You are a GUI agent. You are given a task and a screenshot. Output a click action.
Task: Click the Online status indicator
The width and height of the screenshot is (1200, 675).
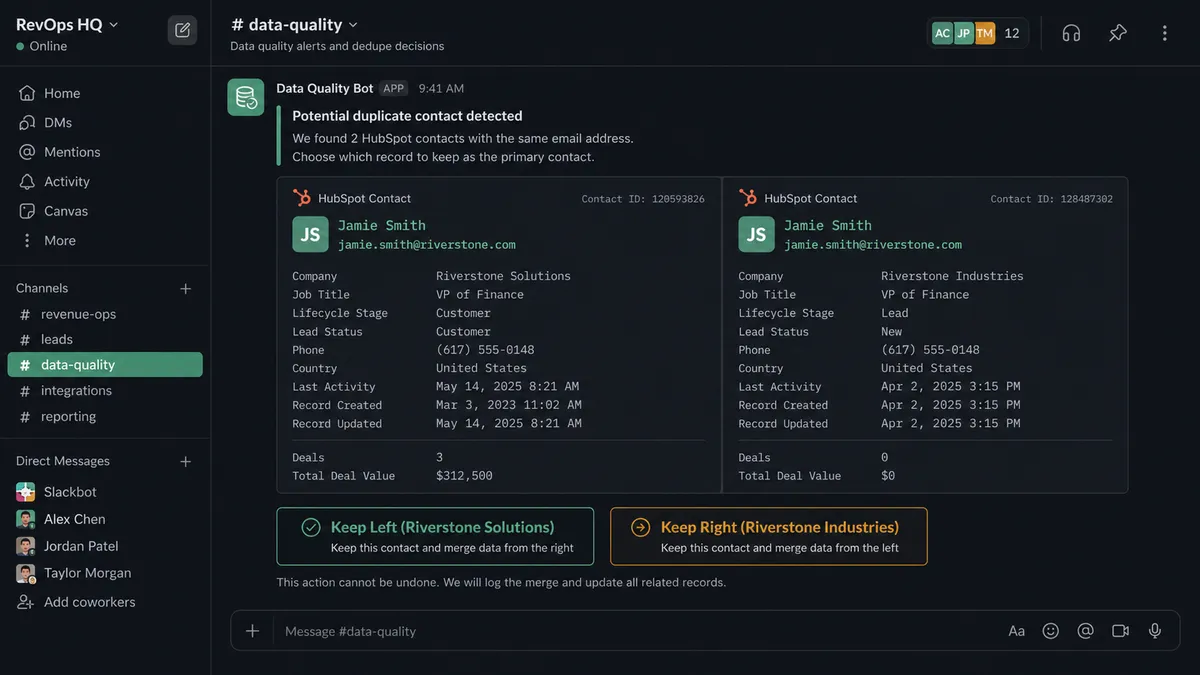click(x=42, y=46)
